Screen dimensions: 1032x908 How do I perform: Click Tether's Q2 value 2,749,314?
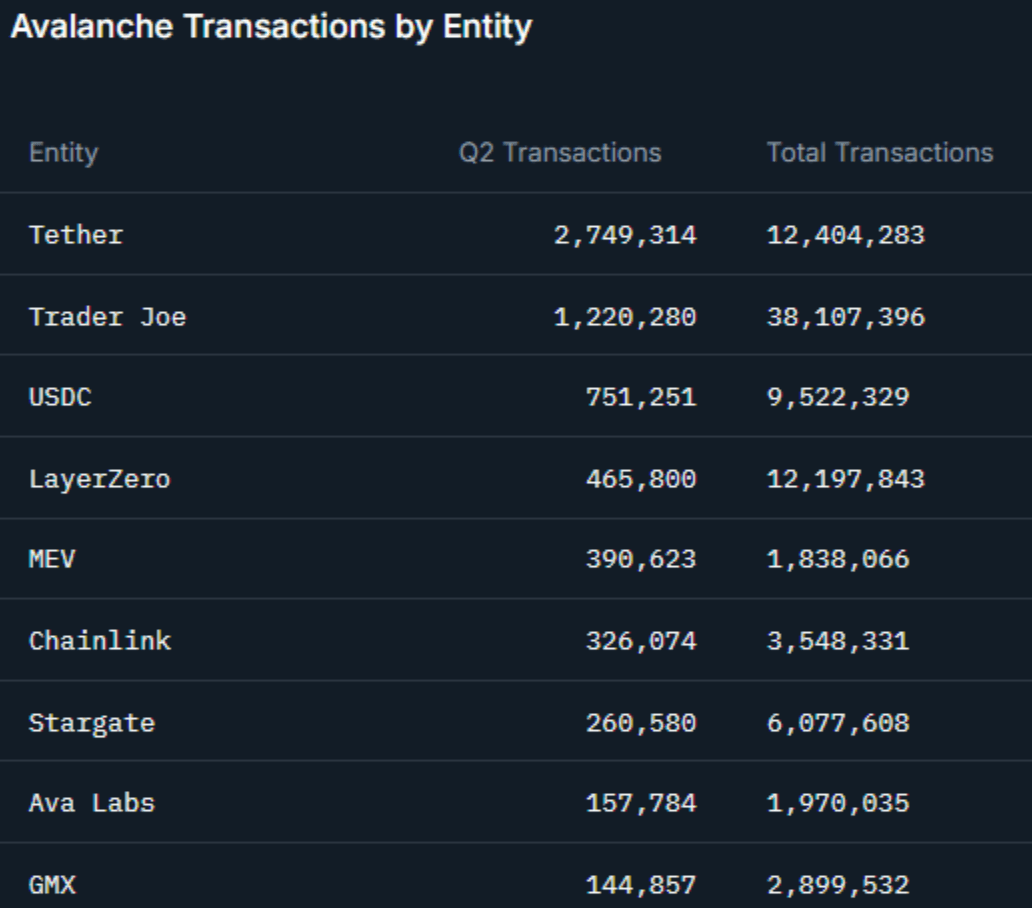pos(625,235)
